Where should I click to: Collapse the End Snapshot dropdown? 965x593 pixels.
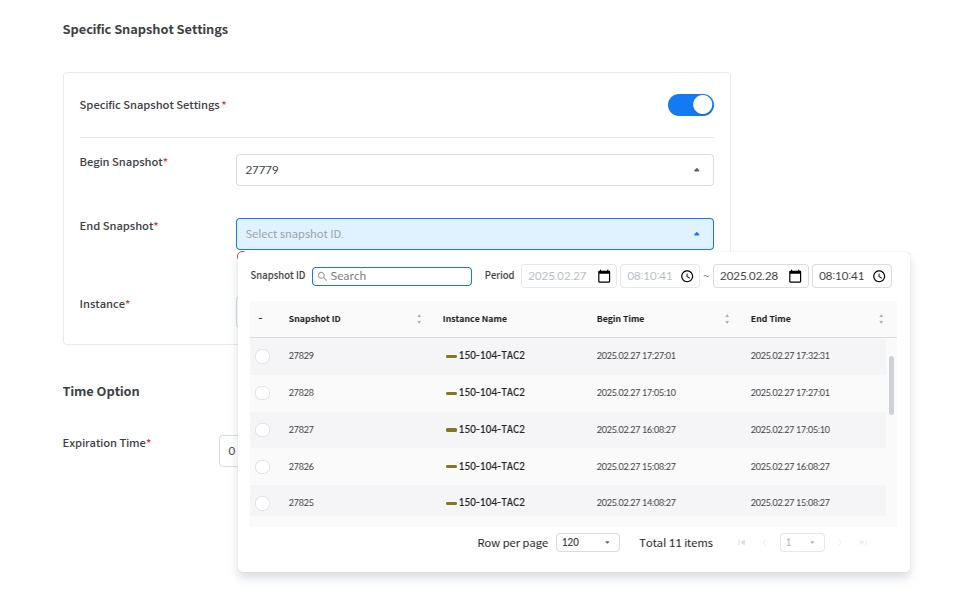coord(697,234)
